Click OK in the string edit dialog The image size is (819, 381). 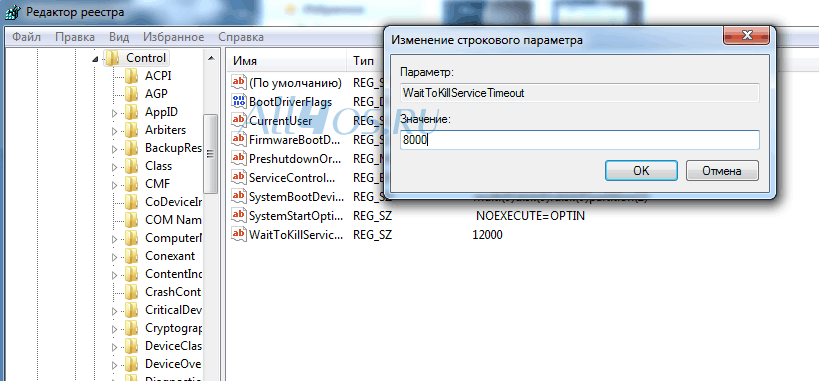coord(641,171)
